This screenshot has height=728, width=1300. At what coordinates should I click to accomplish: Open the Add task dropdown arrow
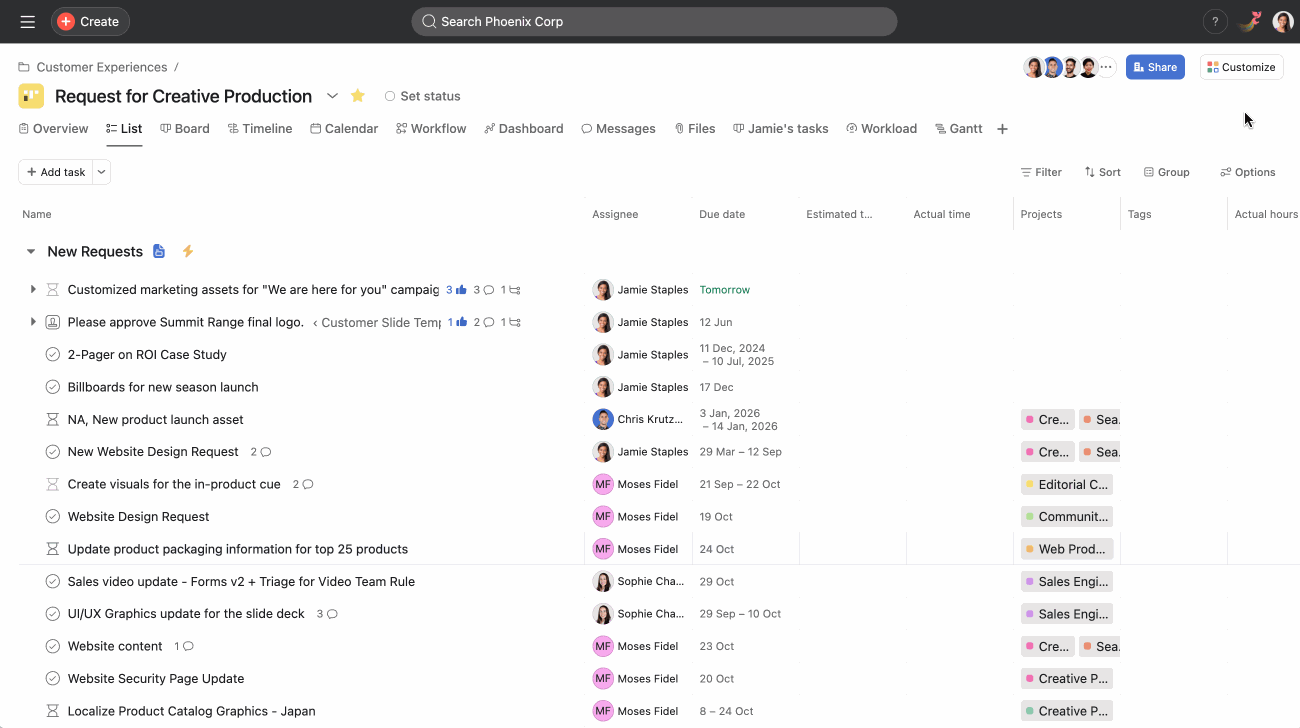tap(101, 172)
